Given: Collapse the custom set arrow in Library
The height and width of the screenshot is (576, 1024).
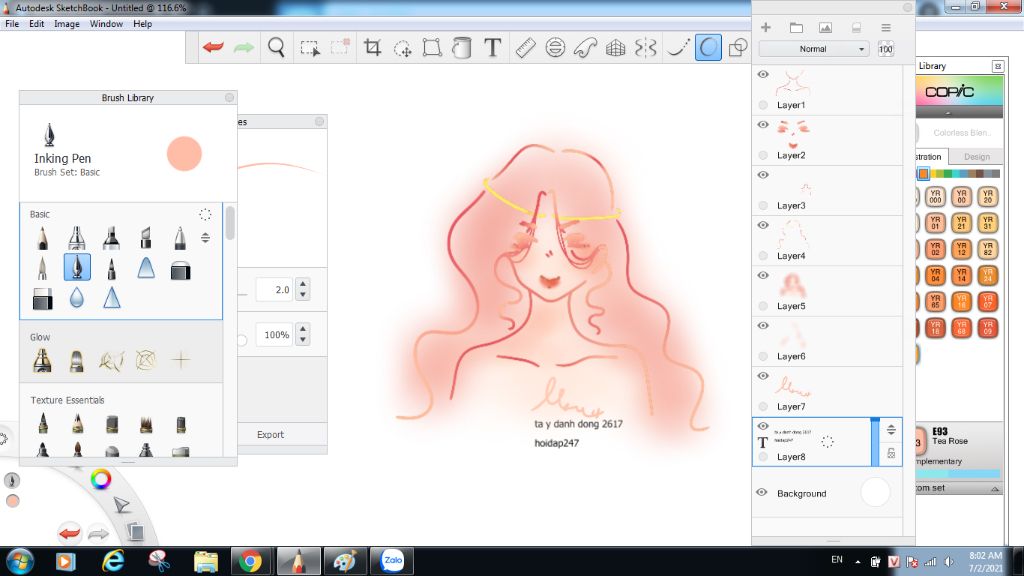Looking at the screenshot, I should (995, 488).
